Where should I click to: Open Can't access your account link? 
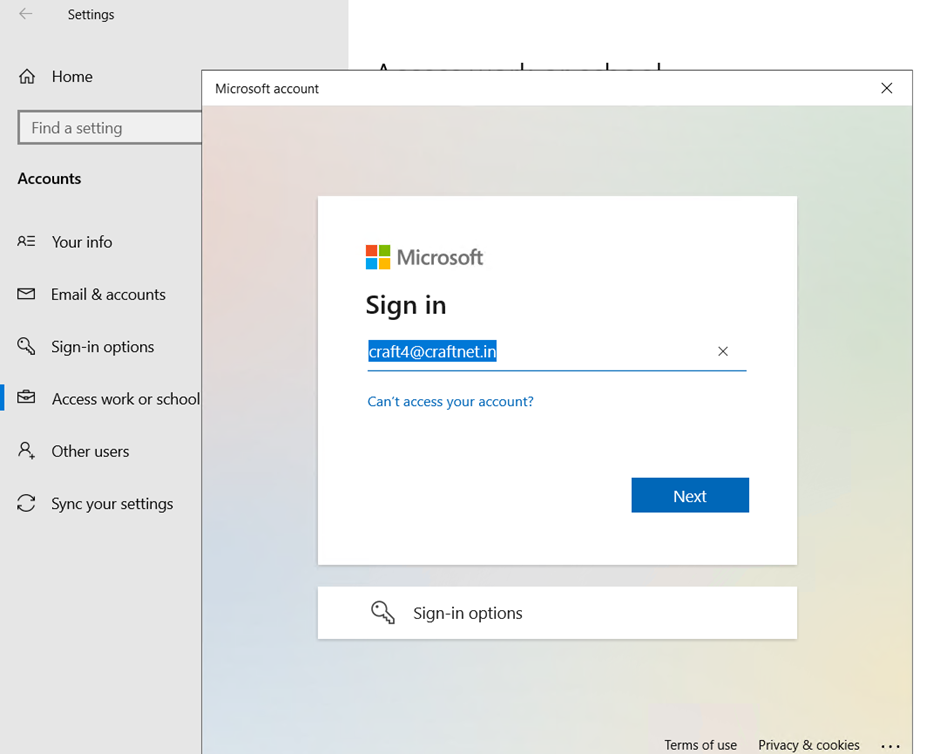tap(450, 401)
